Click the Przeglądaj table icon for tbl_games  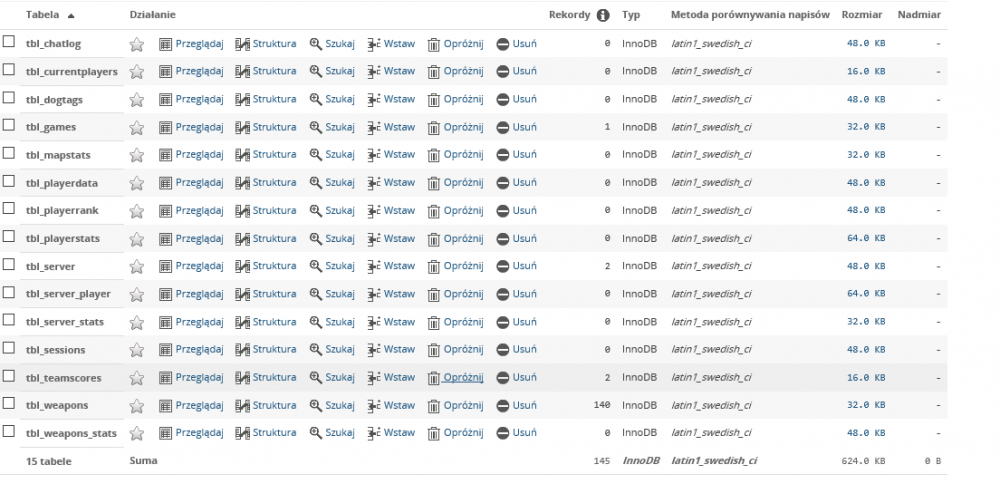(x=166, y=128)
